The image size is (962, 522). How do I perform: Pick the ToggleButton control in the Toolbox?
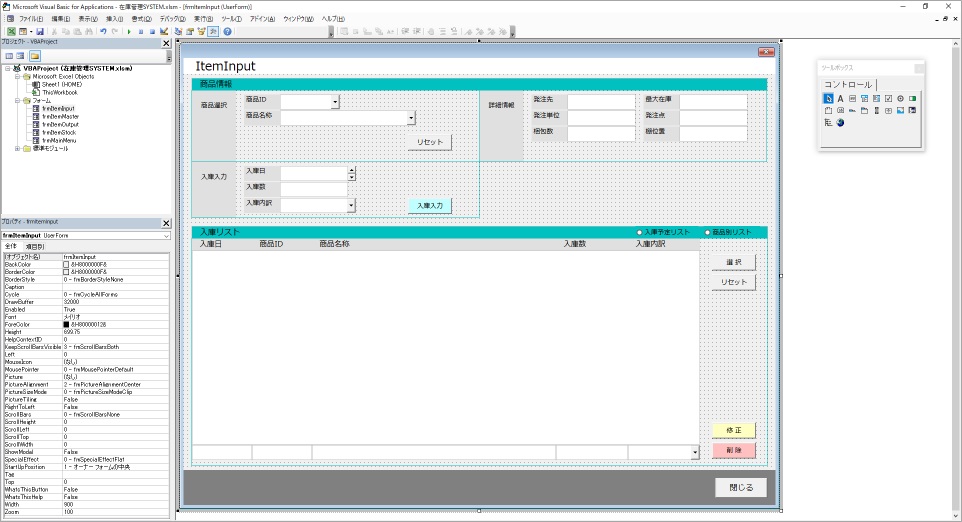pyautogui.click(x=912, y=99)
